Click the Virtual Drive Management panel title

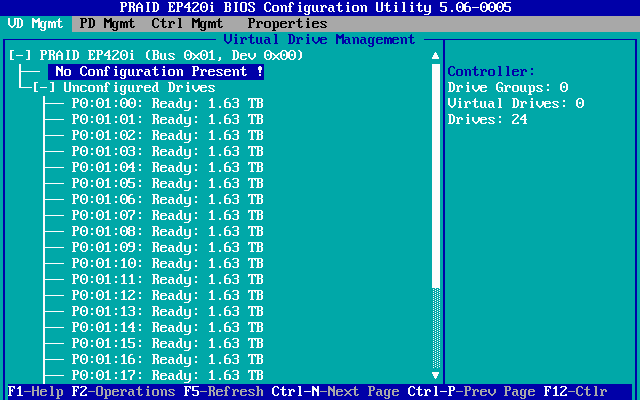[320, 40]
